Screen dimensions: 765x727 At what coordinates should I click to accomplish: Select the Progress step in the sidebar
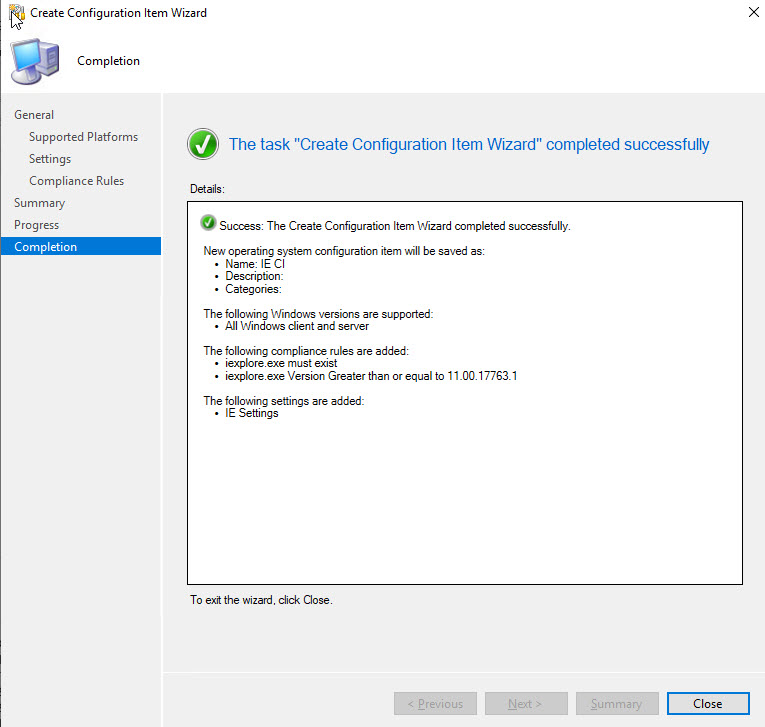(36, 225)
